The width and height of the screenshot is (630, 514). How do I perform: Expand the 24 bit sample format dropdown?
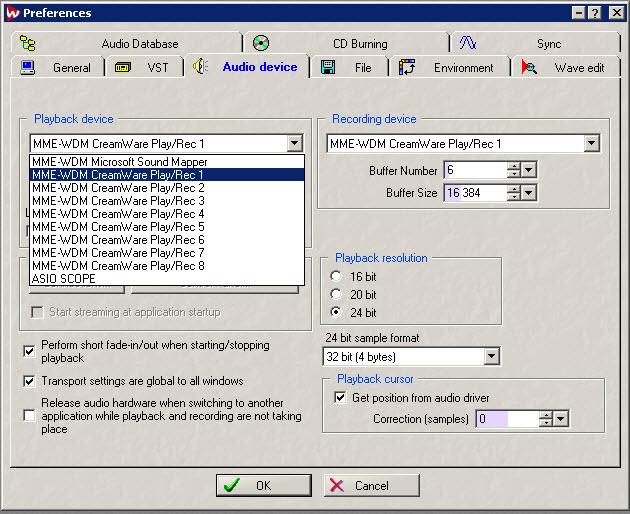[490, 356]
